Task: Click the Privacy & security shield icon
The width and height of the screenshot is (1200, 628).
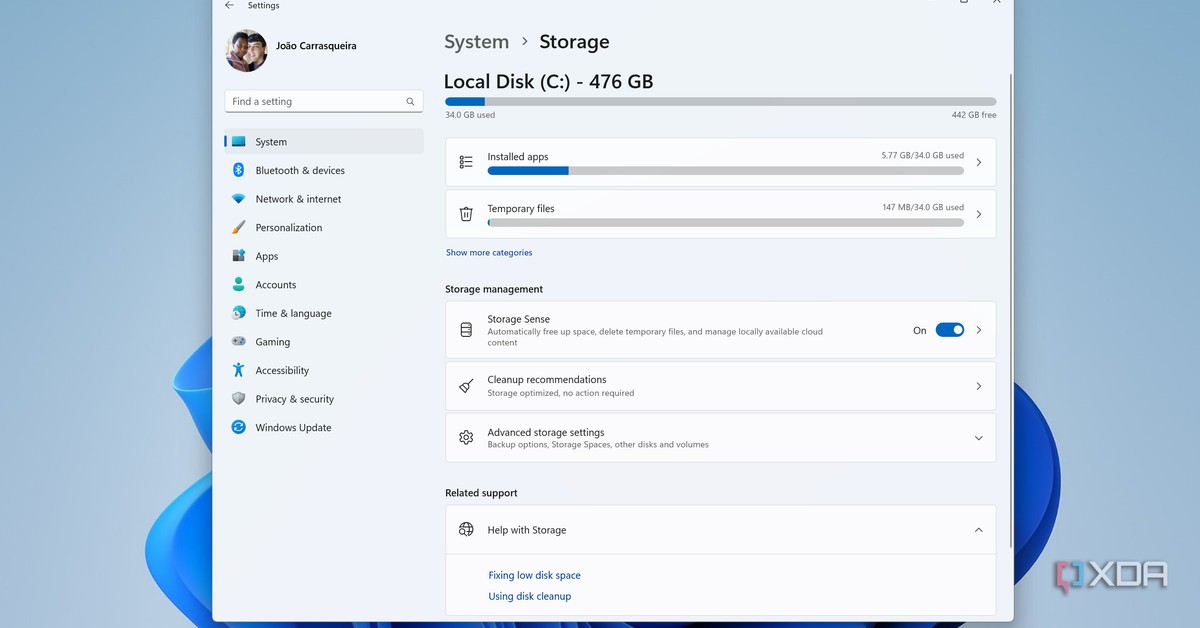Action: (x=238, y=399)
